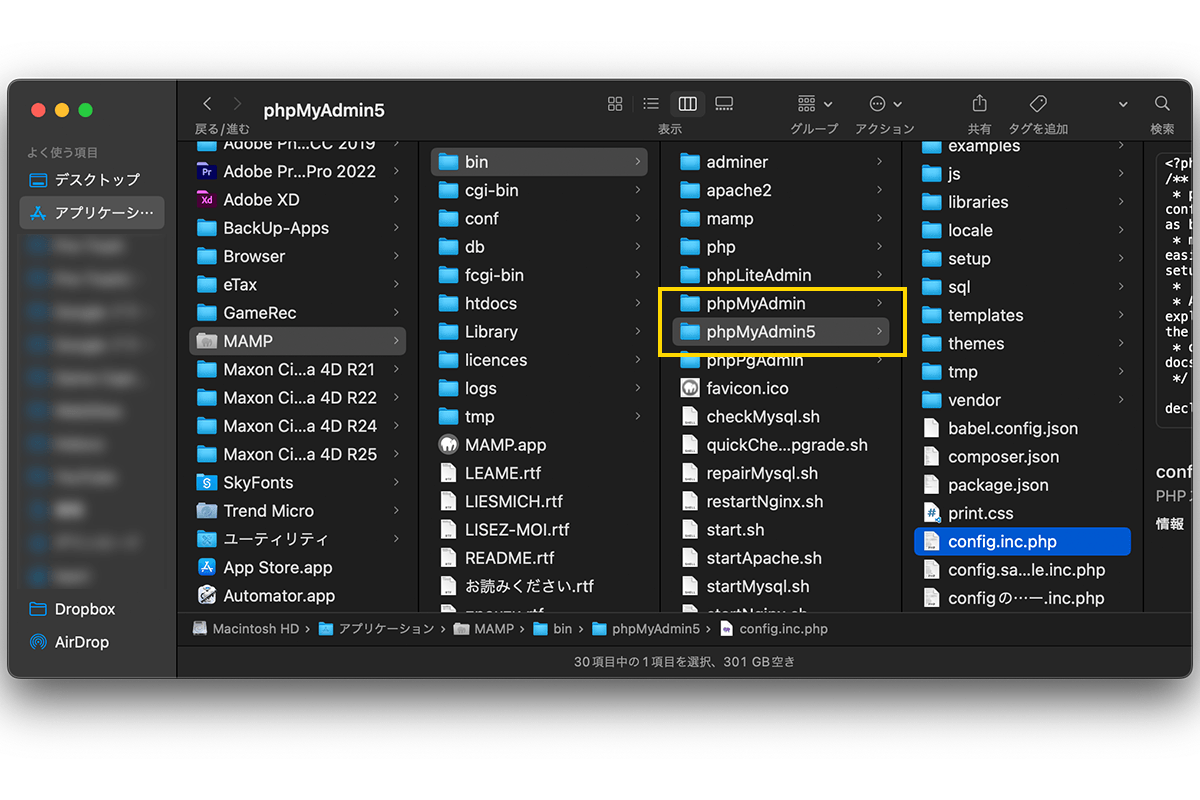Select the phpLiteAdmin folder

(781, 275)
